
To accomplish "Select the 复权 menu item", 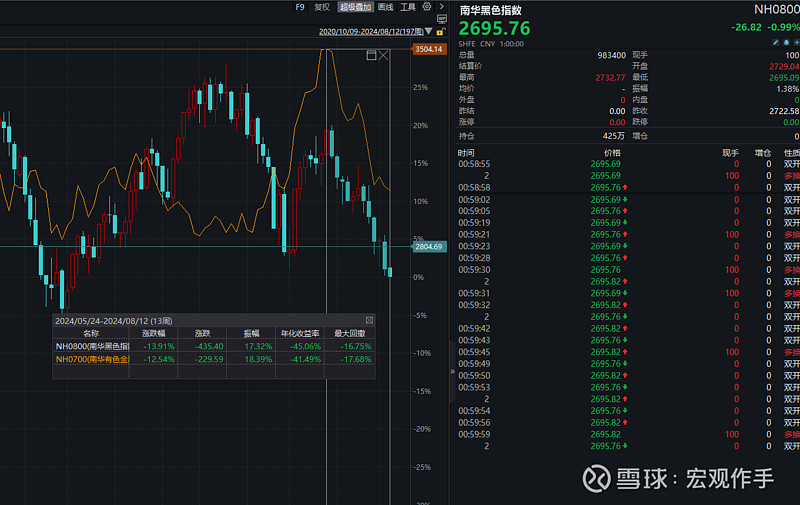I will (322, 7).
